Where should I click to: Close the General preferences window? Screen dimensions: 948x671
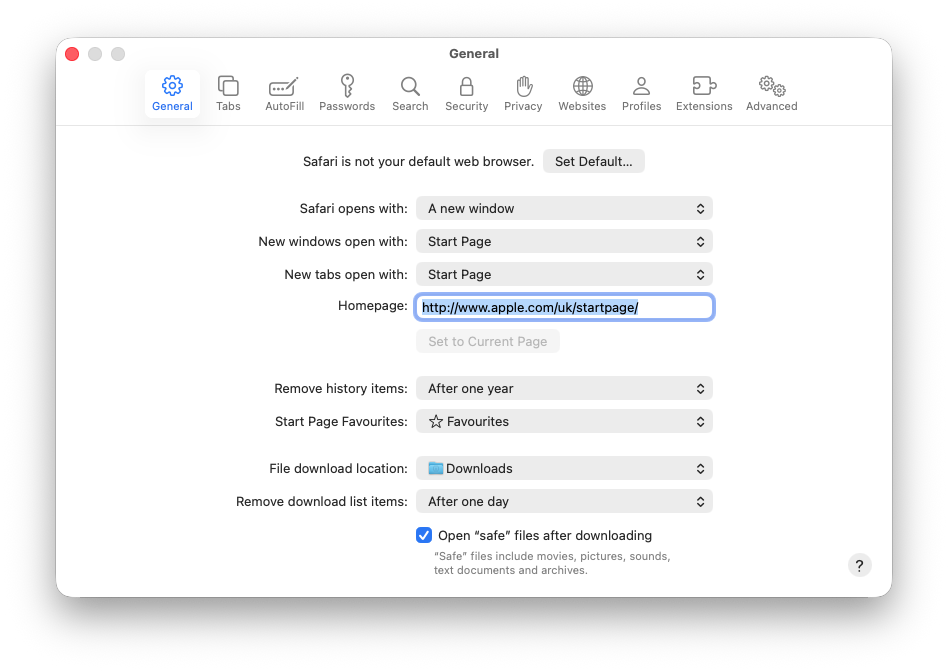(x=72, y=54)
